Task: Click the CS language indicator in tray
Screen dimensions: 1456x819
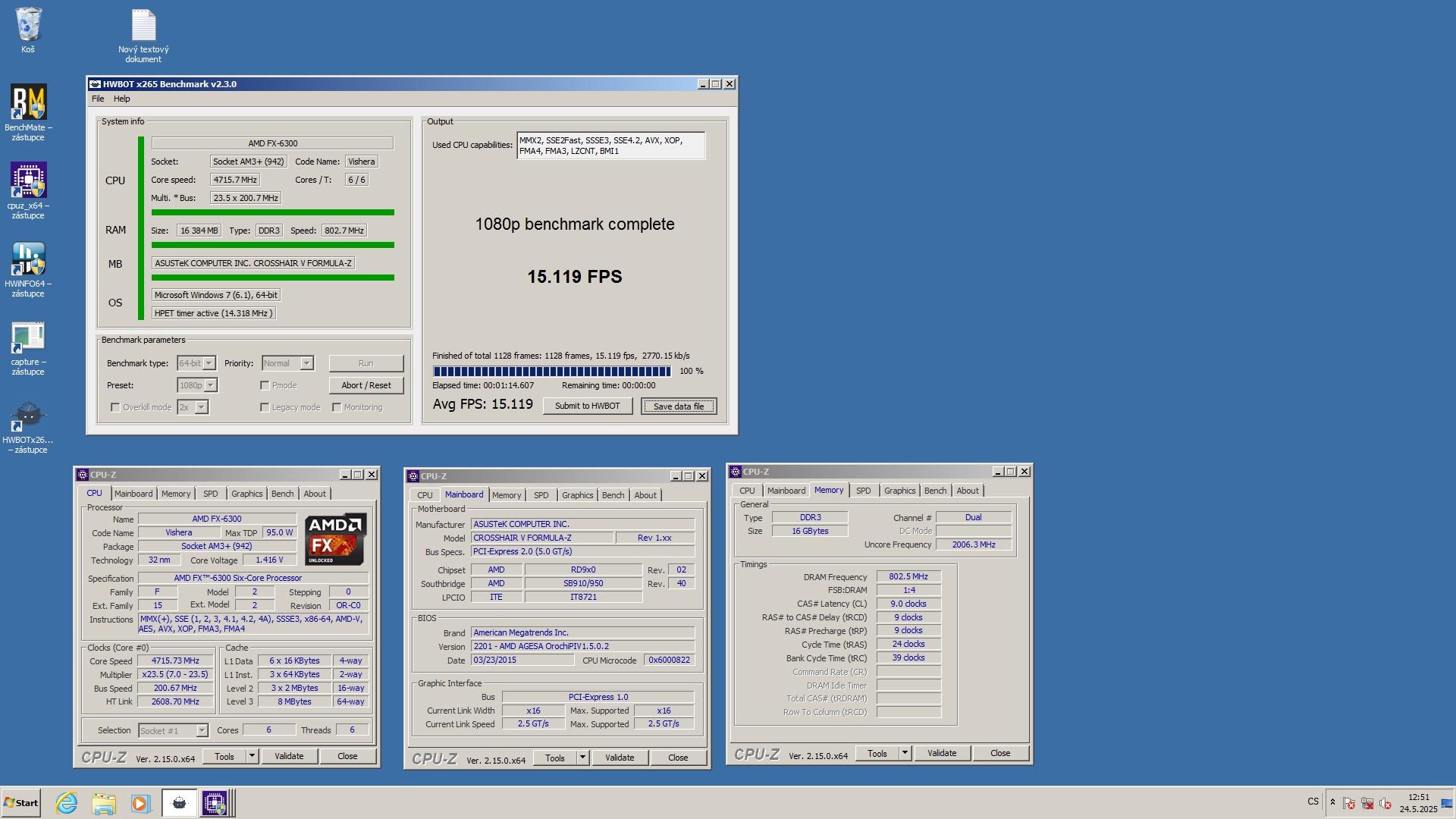Action: (1313, 802)
